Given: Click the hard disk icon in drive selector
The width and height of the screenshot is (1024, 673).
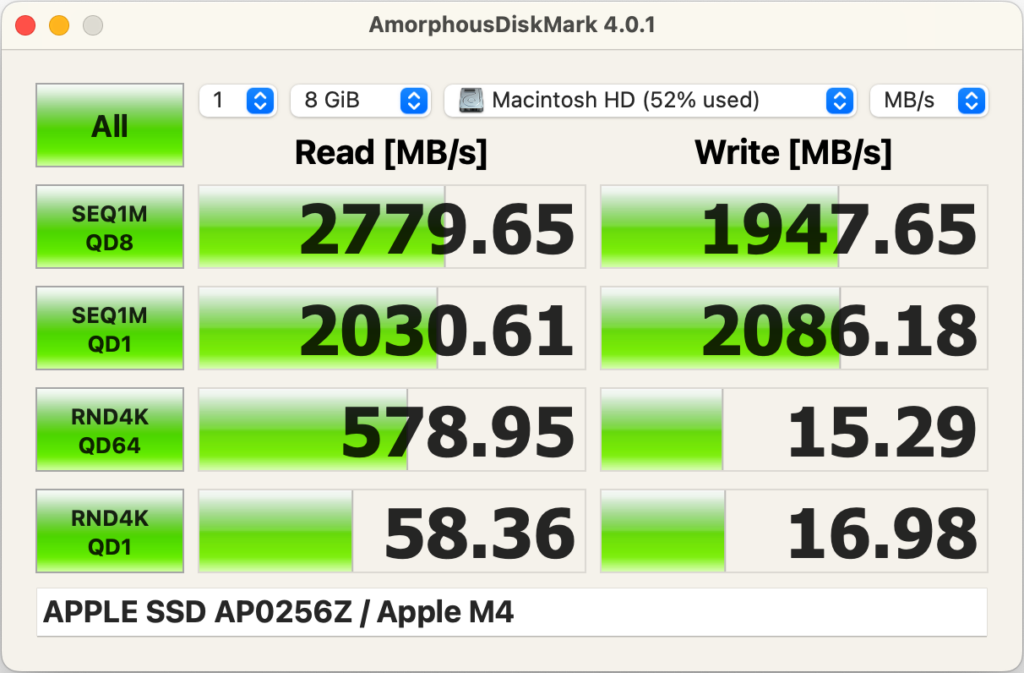Looking at the screenshot, I should [x=471, y=100].
